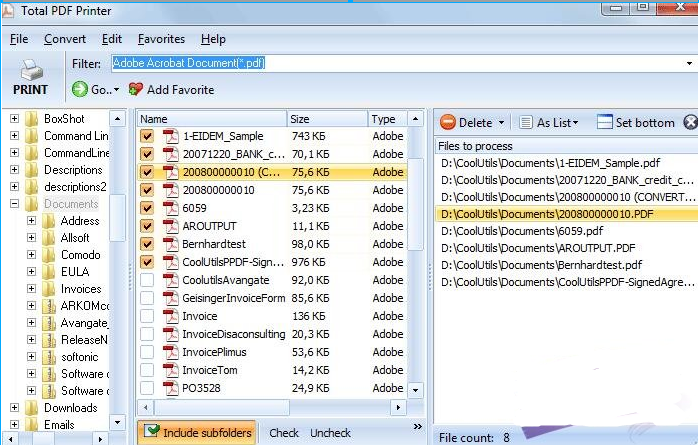Screen dimensions: 699x445
Task: Click the Check button
Action: click(x=284, y=433)
